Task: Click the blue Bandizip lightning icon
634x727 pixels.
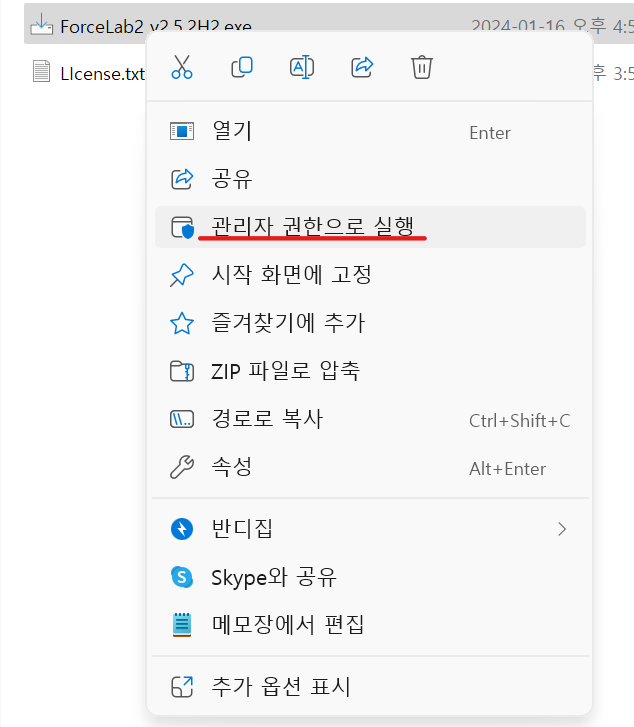Action: tap(182, 529)
